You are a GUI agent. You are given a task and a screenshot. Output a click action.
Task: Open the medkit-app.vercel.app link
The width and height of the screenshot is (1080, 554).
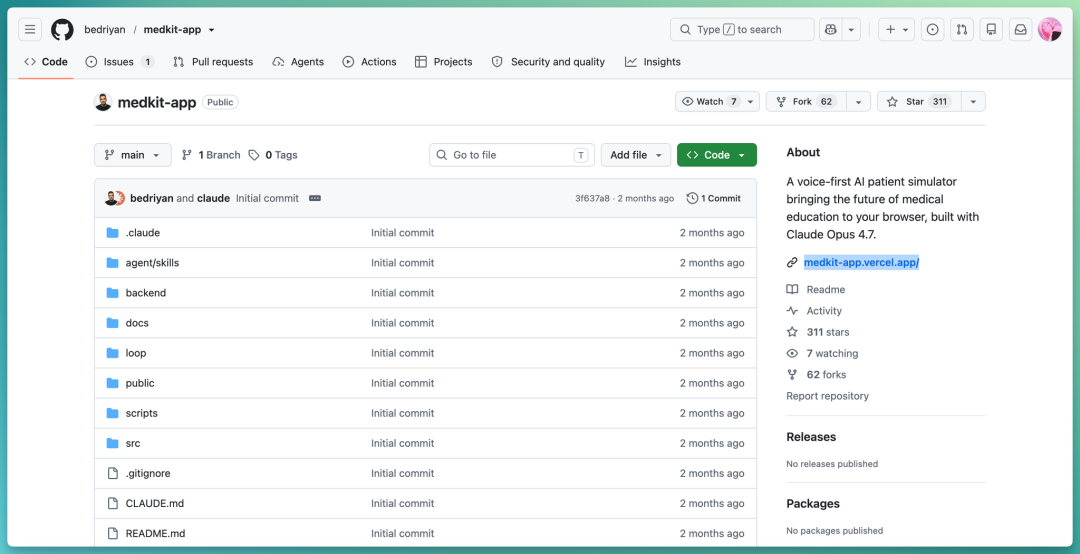tap(861, 263)
